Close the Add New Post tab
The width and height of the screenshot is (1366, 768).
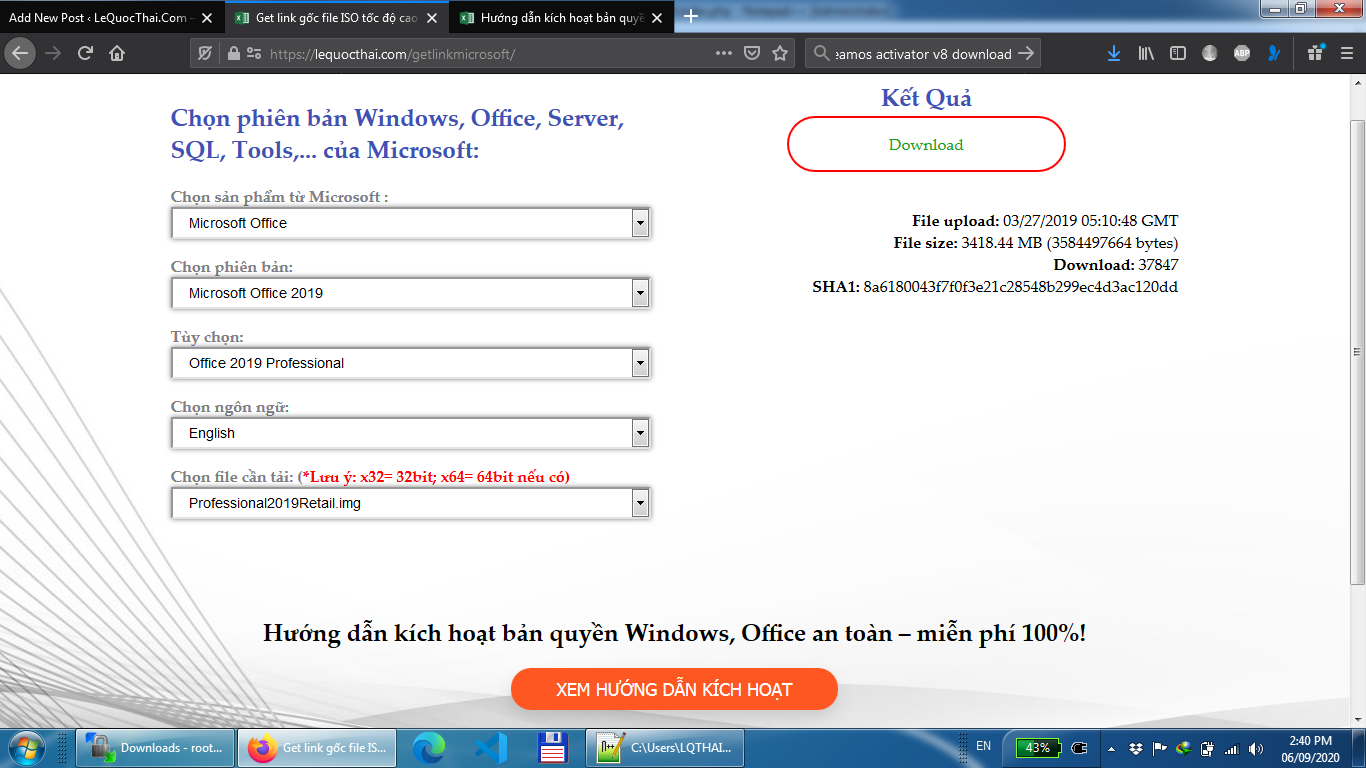pos(207,18)
